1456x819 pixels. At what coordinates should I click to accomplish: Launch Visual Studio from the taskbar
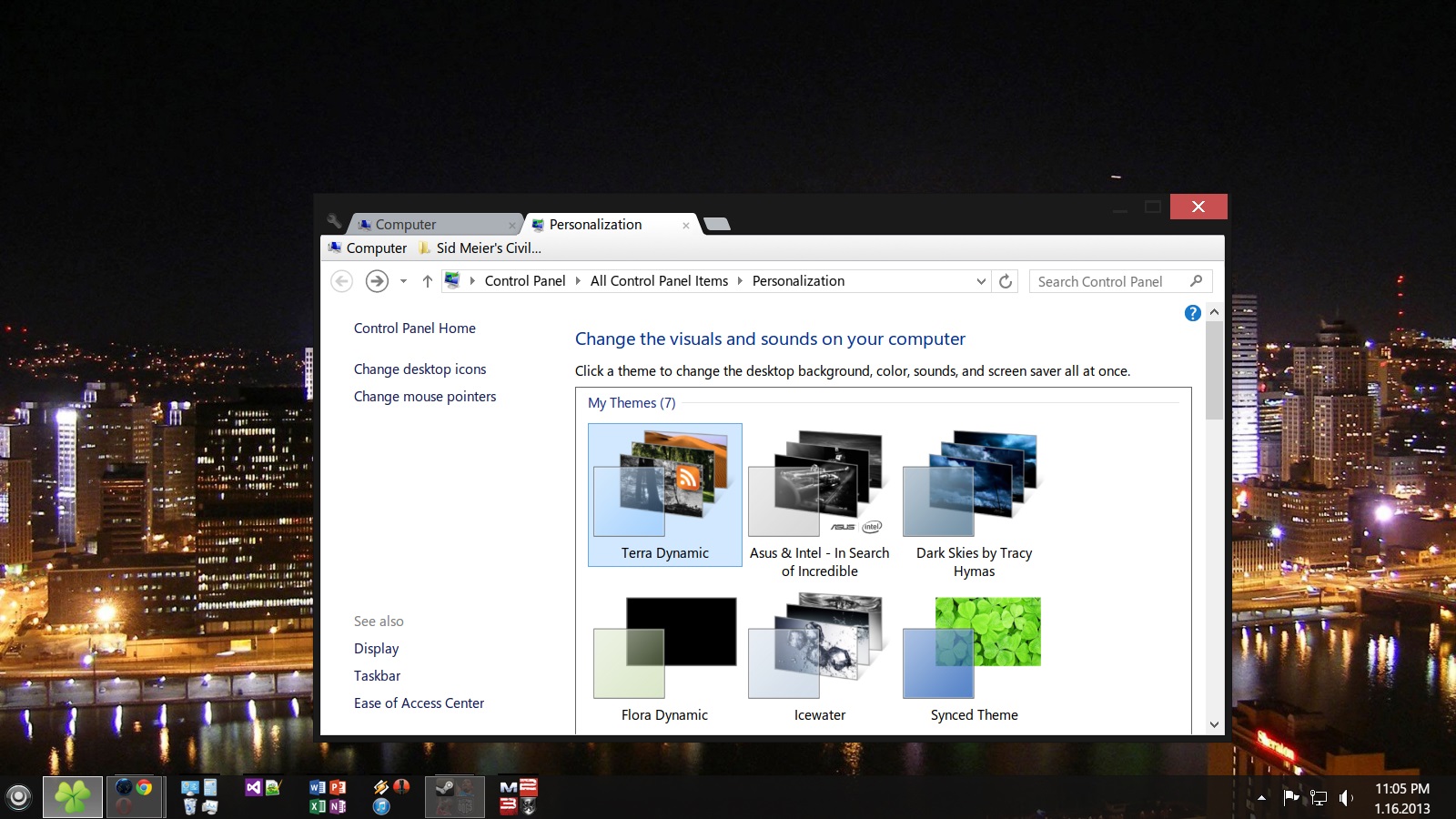253,787
